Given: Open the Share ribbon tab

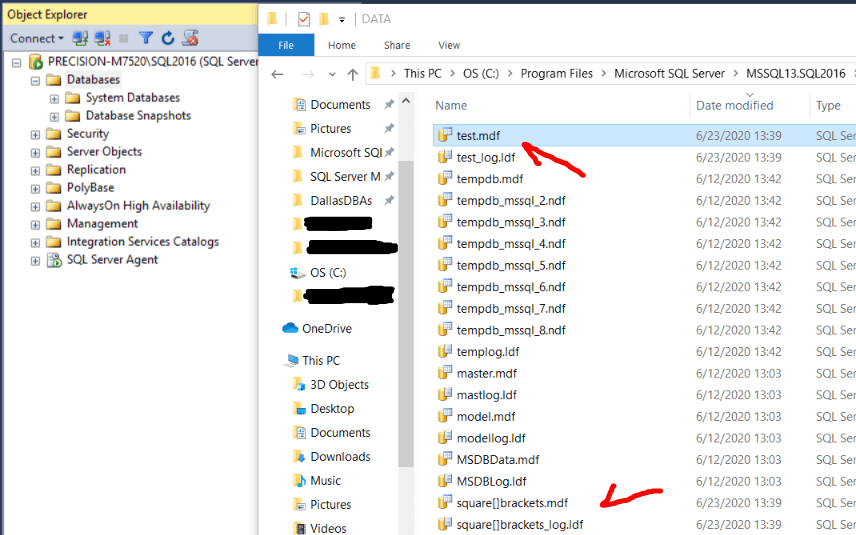Looking at the screenshot, I should tap(397, 45).
